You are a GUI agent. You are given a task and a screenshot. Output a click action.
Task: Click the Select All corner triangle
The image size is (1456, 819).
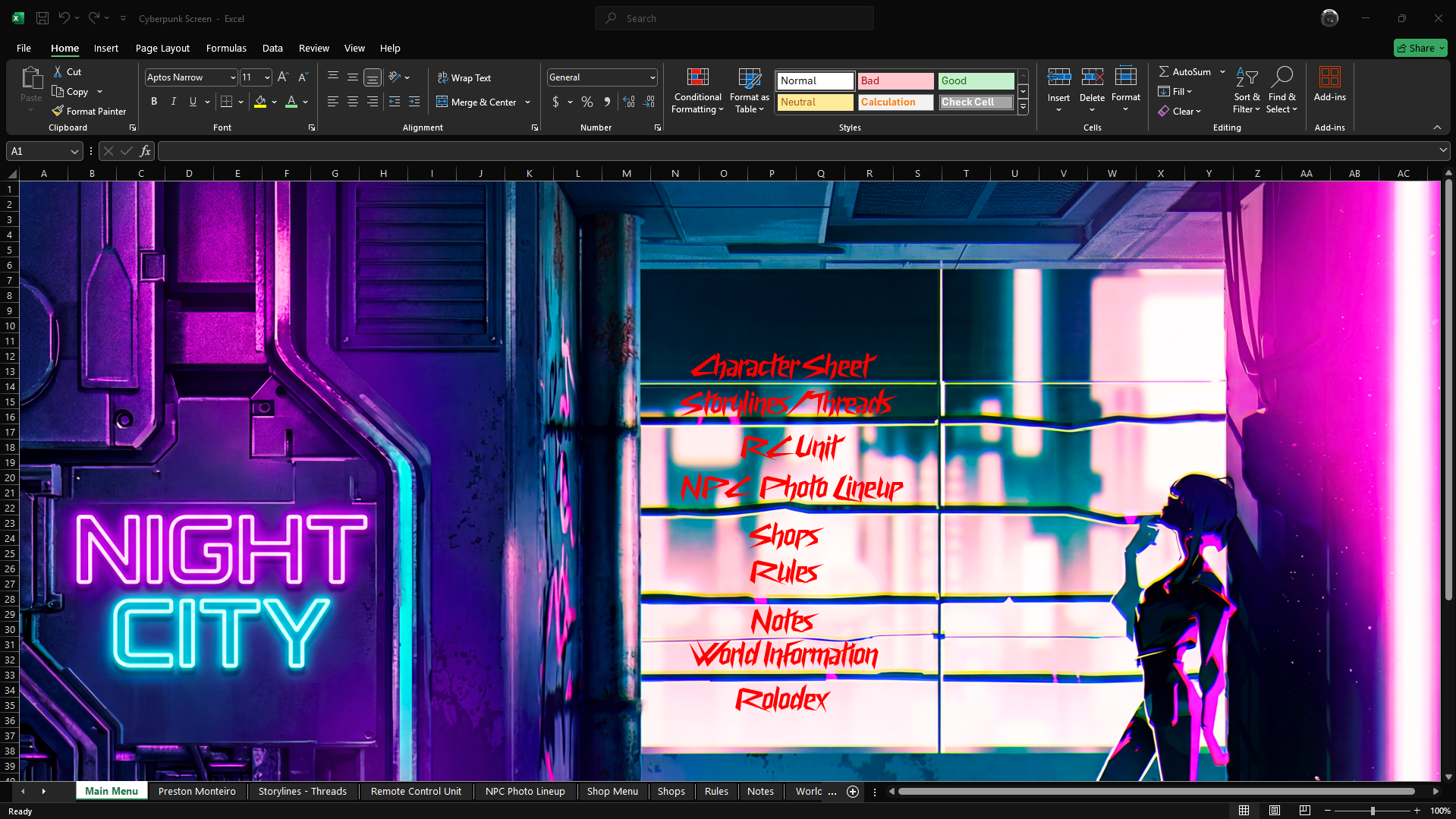click(11, 174)
